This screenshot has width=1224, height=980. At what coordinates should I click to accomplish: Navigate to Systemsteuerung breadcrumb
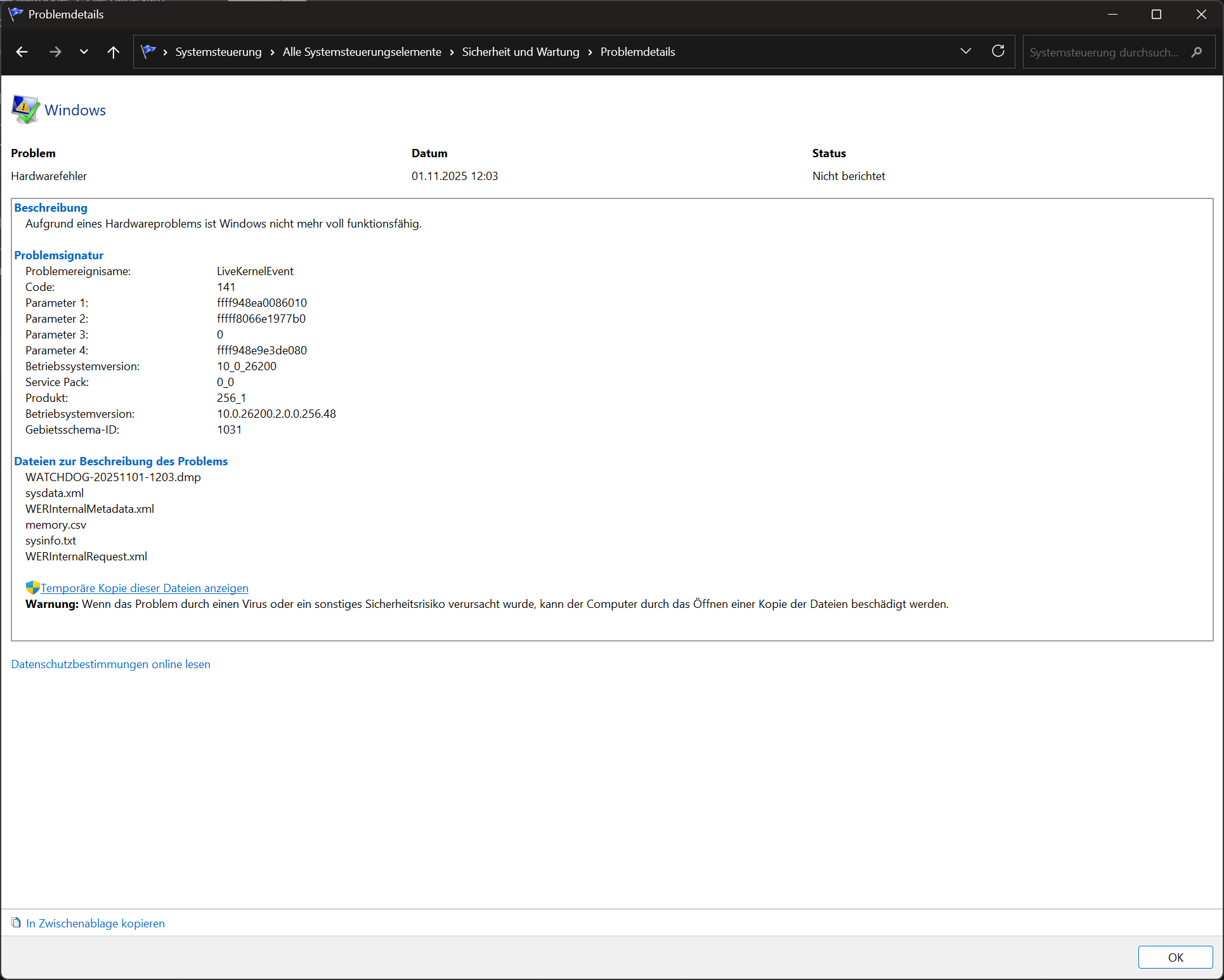(218, 52)
